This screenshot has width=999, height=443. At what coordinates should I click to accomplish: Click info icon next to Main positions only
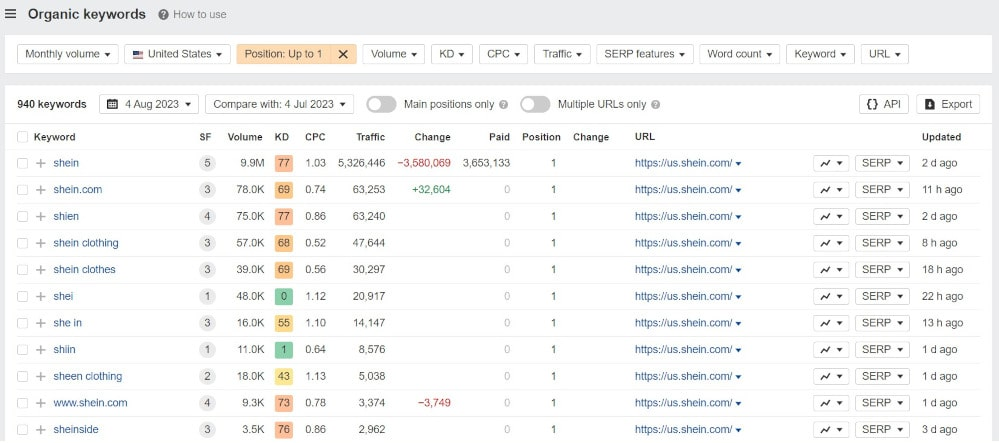[503, 105]
